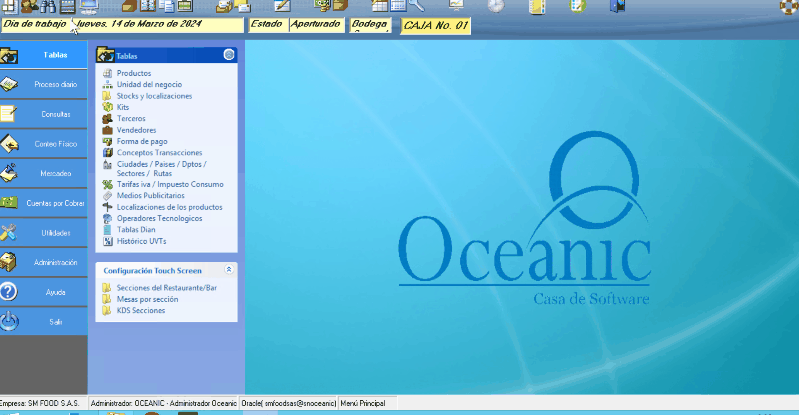This screenshot has width=799, height=415.
Task: Open Unidad del negocio
Action: (x=149, y=85)
